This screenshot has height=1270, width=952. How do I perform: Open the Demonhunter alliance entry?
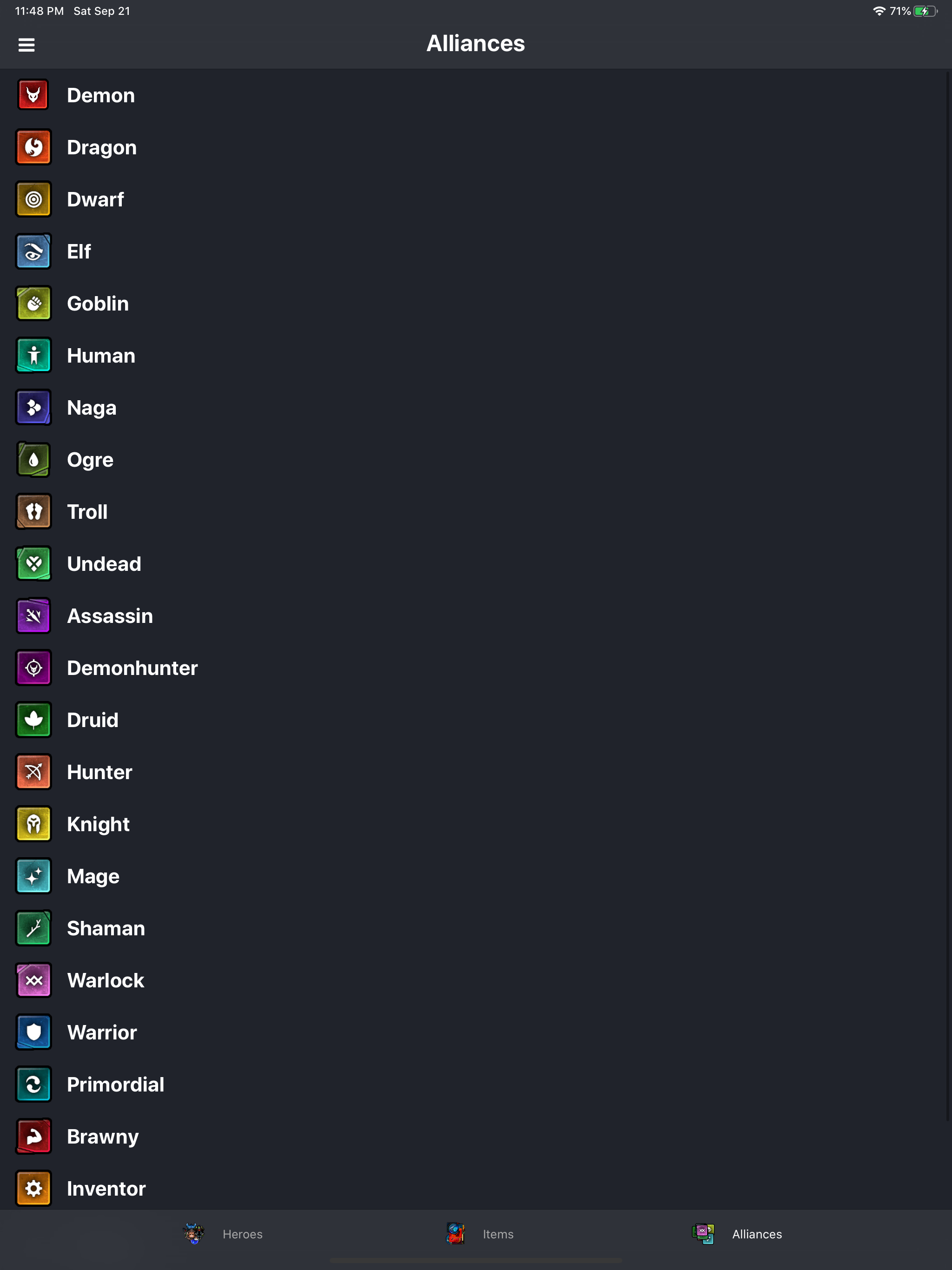(x=476, y=668)
